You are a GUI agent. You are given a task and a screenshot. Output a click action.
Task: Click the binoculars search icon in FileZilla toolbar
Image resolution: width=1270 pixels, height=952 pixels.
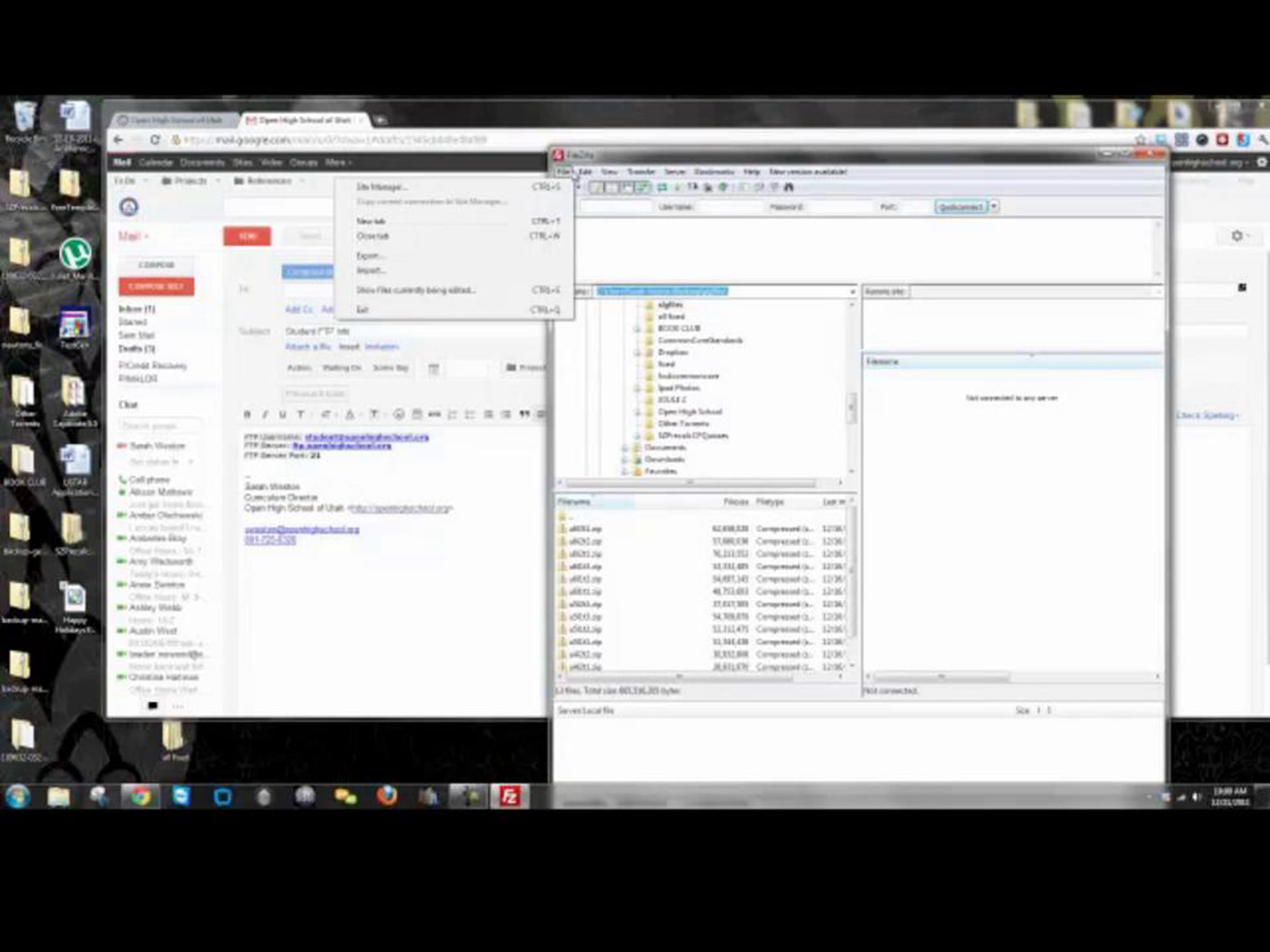789,187
